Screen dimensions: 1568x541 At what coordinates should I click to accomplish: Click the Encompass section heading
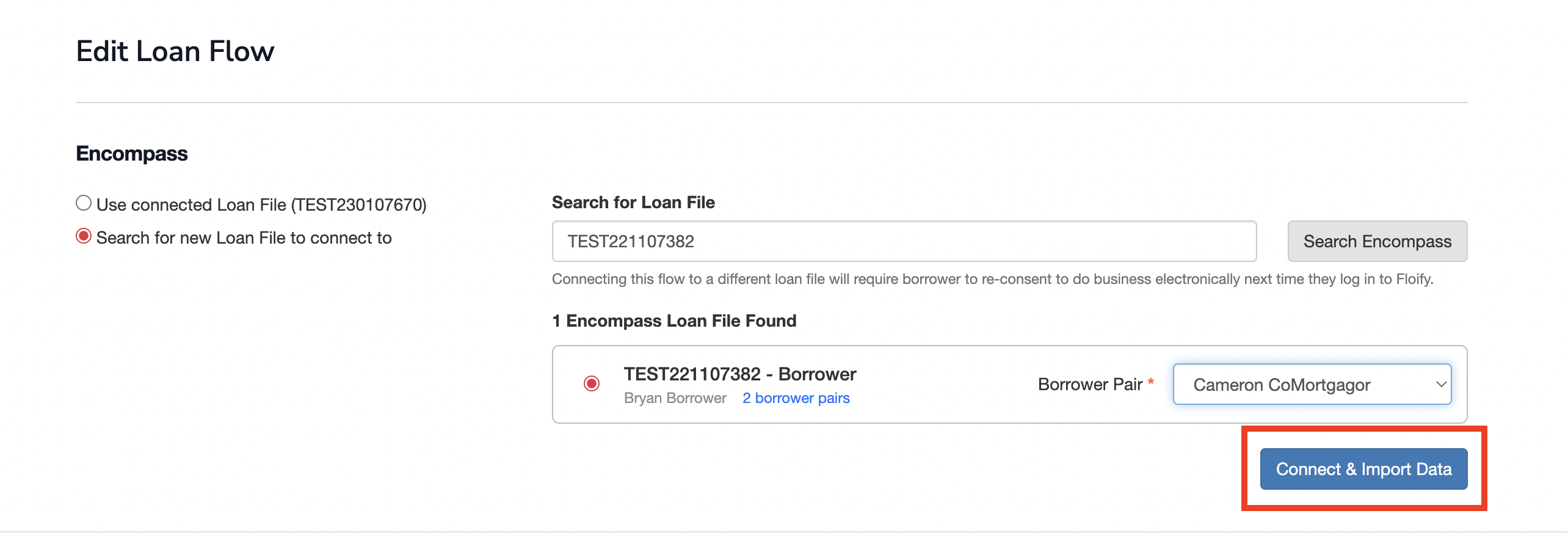[132, 154]
